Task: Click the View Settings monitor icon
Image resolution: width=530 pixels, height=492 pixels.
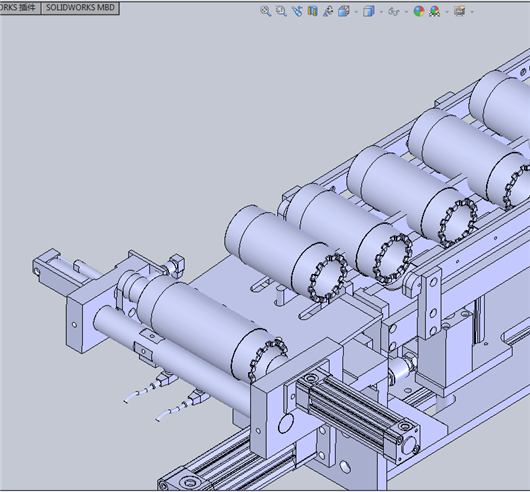Action: (x=460, y=11)
